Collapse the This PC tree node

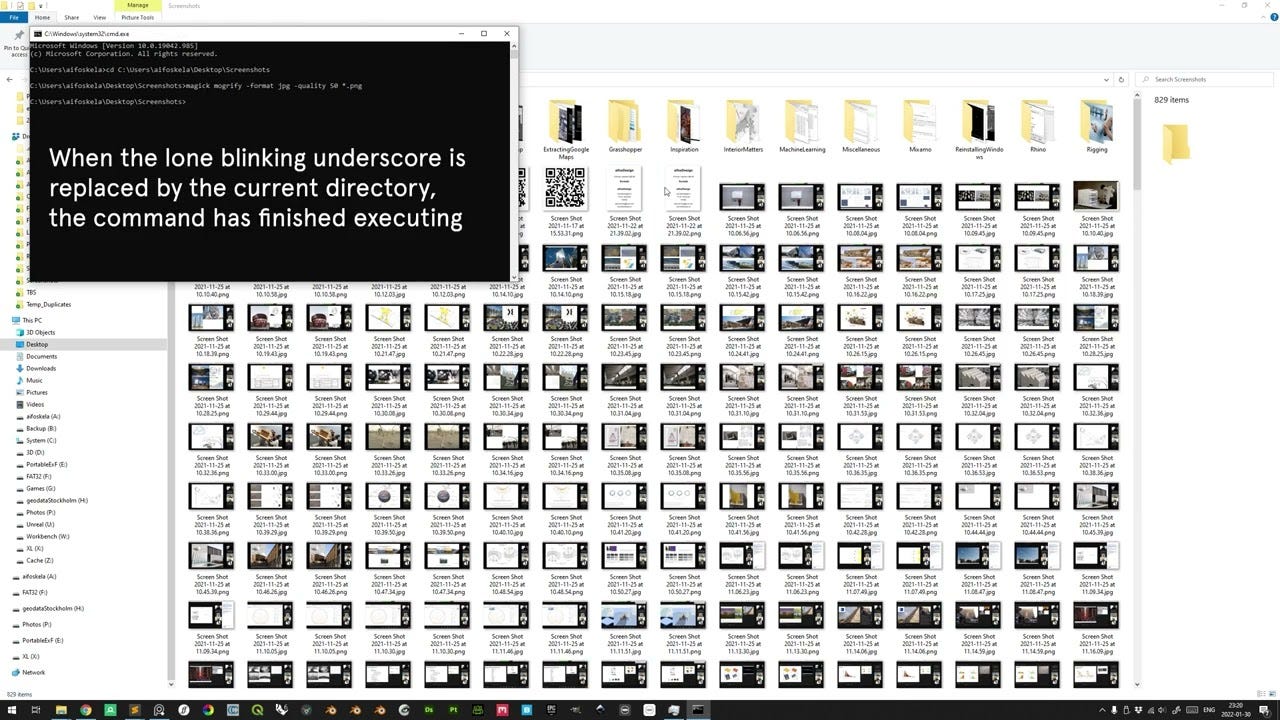(x=8, y=320)
